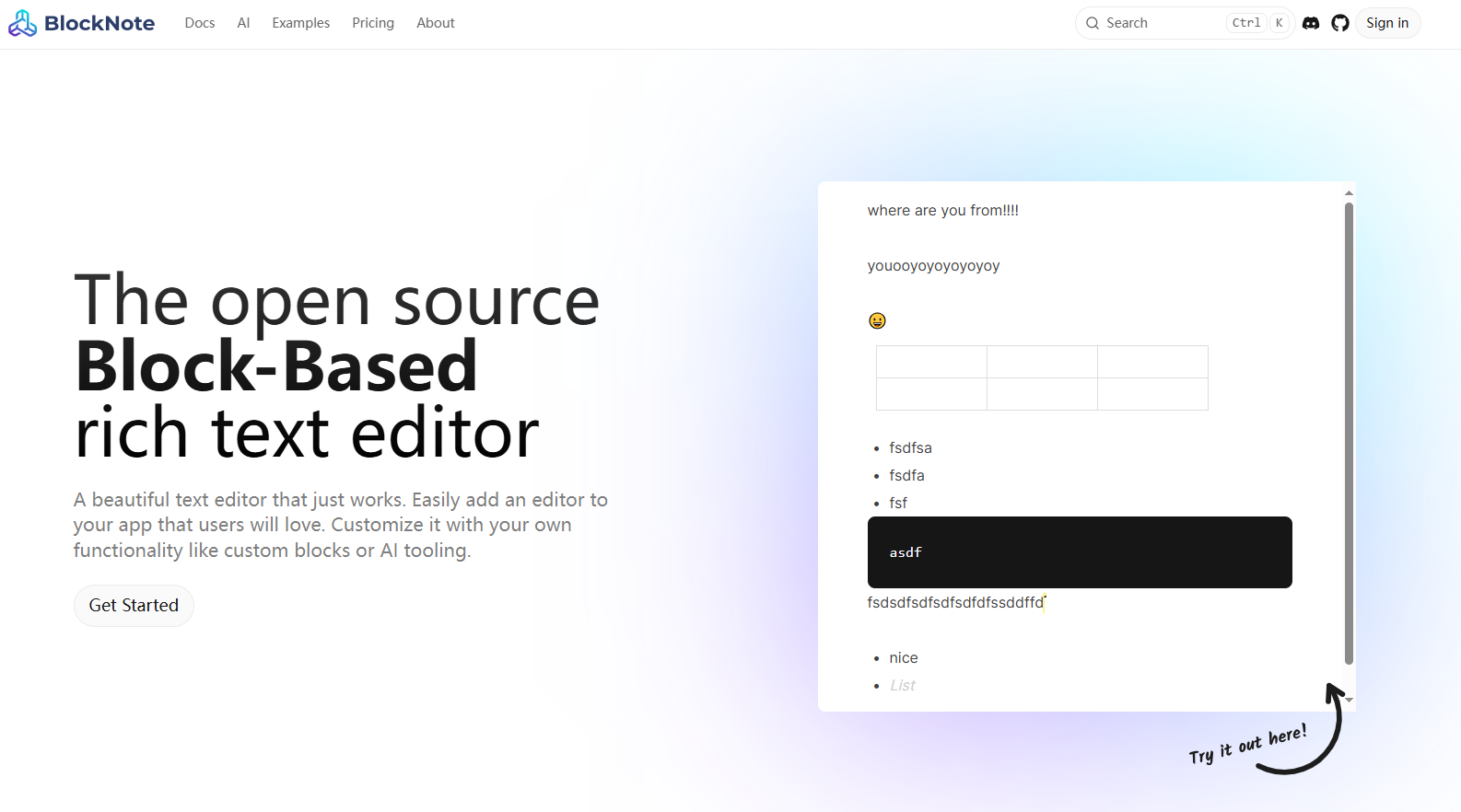Focus the Search input field
Viewport: 1461px width, 812px height.
(1161, 23)
